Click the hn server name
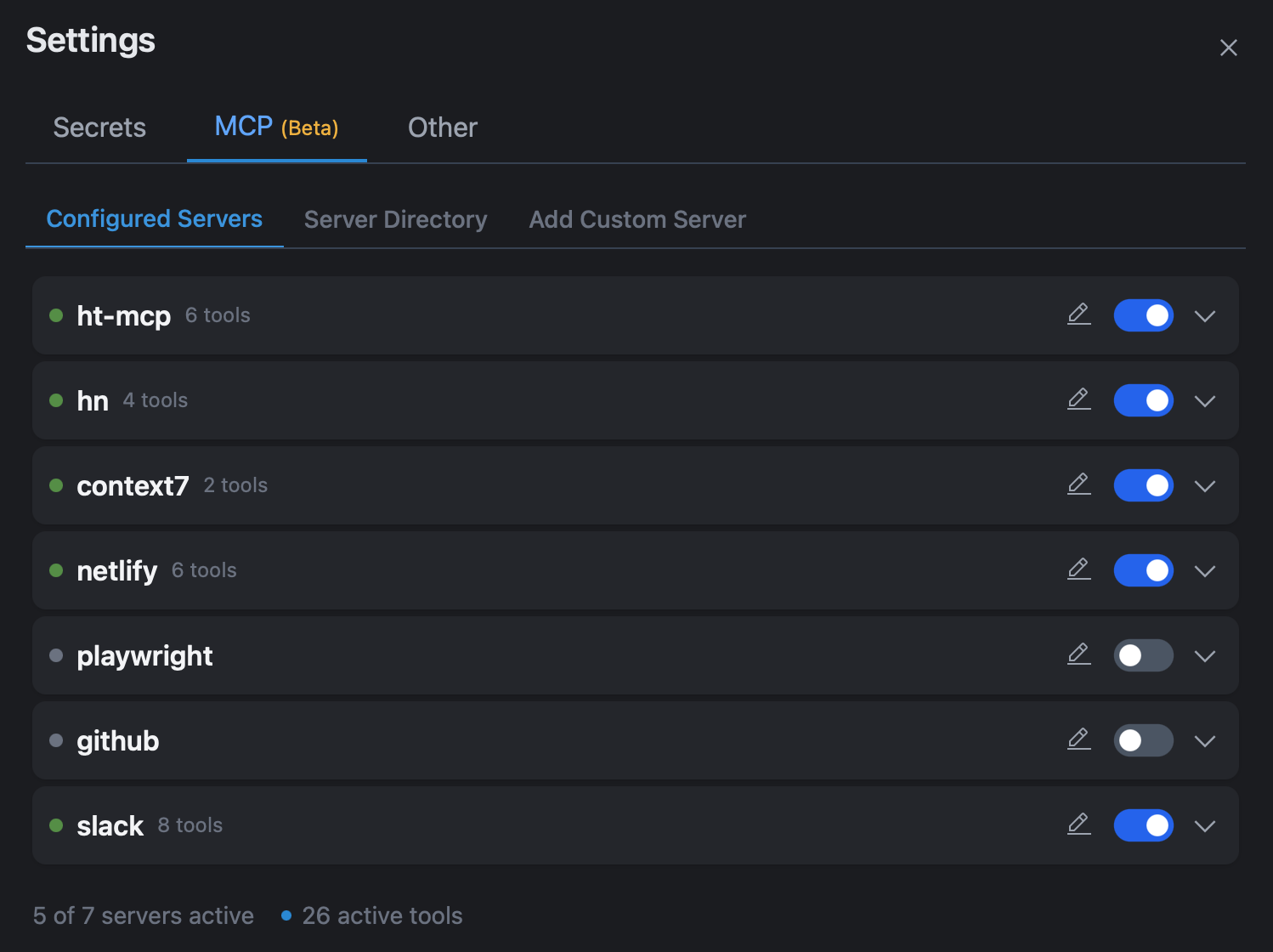Image resolution: width=1273 pixels, height=952 pixels. [93, 401]
